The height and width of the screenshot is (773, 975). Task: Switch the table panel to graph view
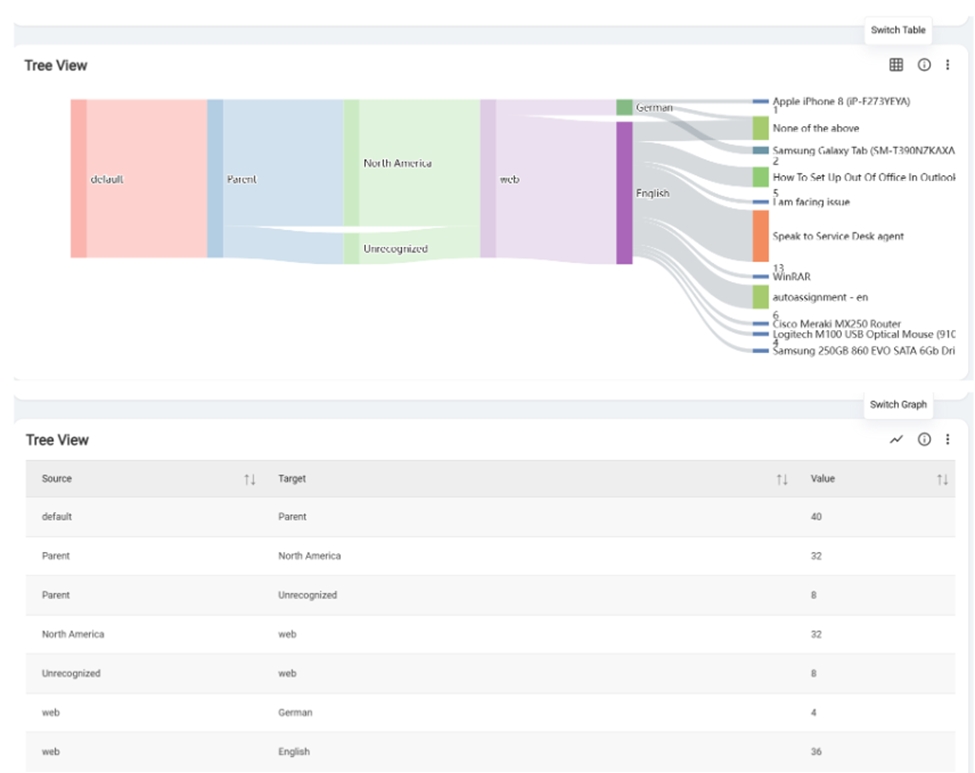(x=896, y=440)
